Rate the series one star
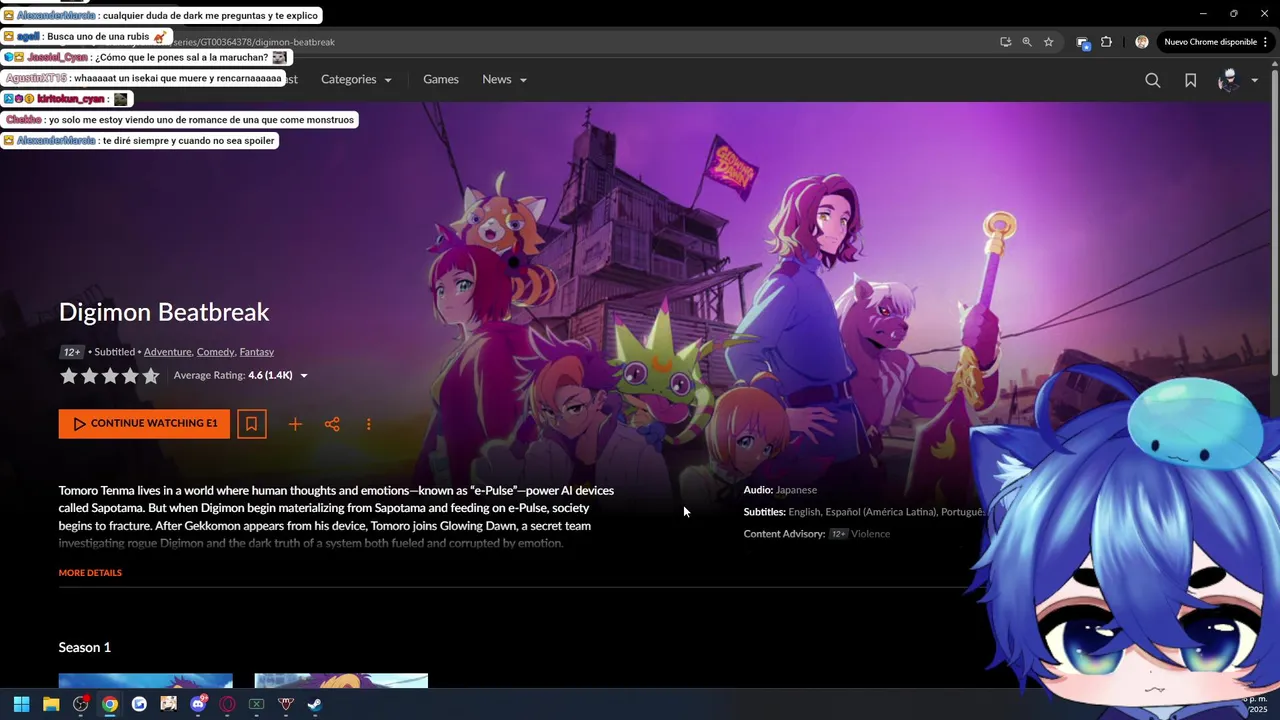 (x=69, y=376)
